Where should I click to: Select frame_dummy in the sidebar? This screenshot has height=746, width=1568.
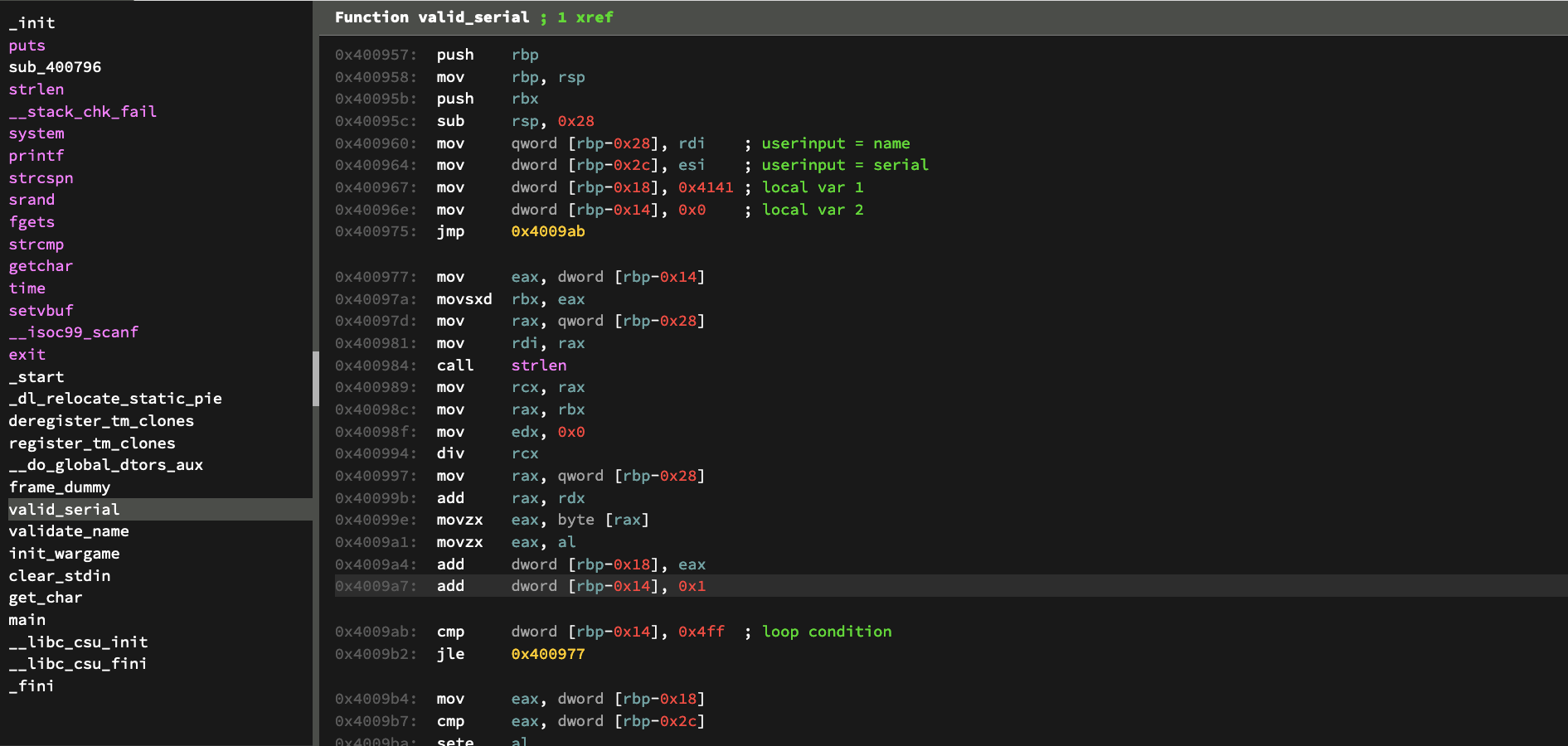59,487
